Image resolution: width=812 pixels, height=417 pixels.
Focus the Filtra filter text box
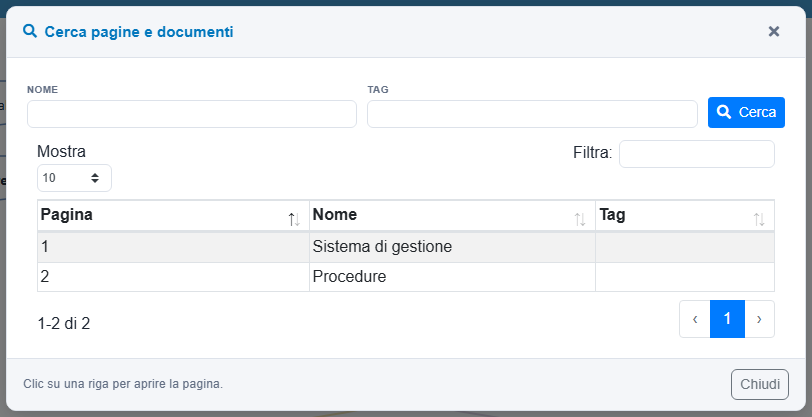(697, 154)
